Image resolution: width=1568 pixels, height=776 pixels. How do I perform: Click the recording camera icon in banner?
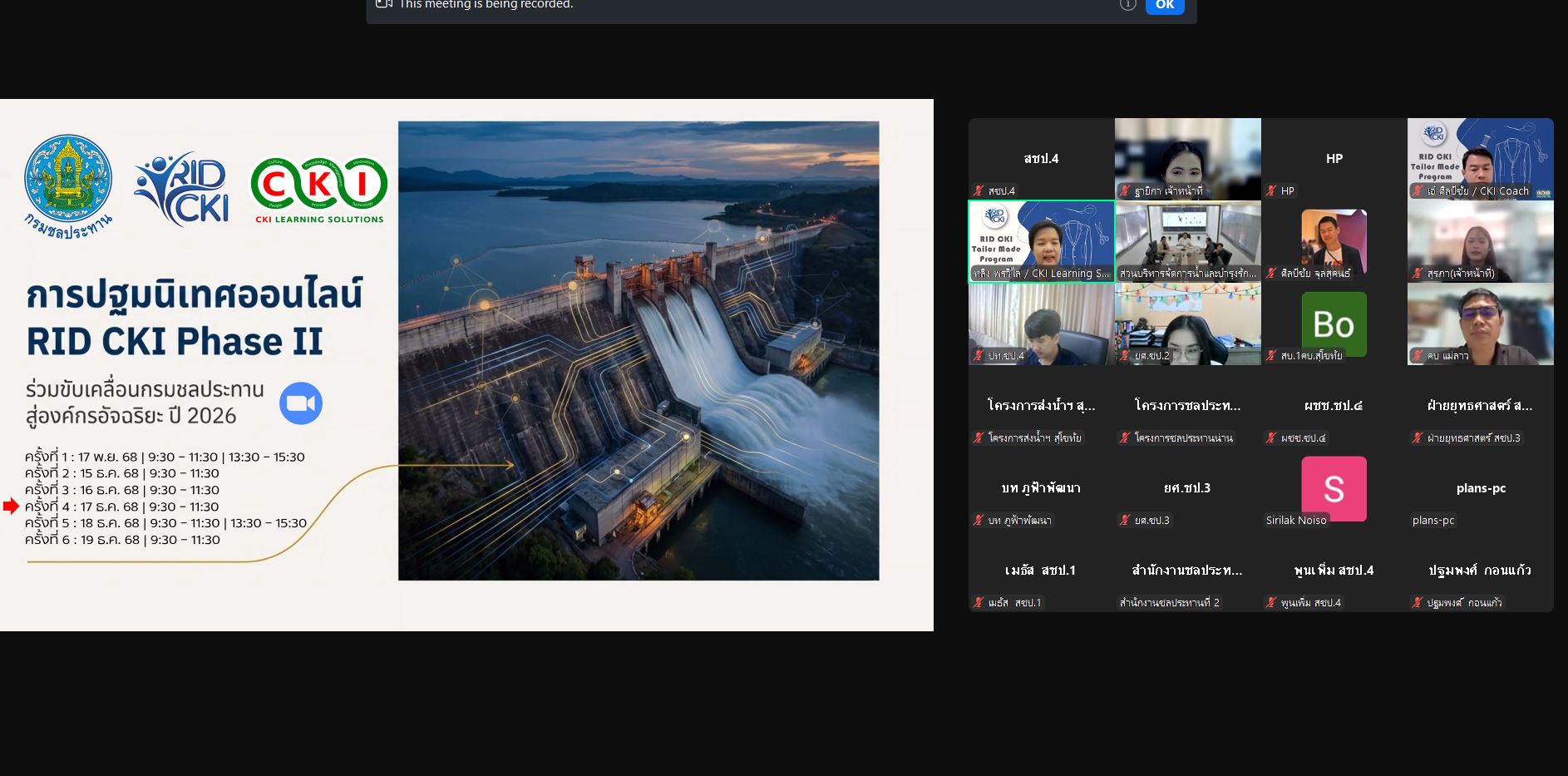click(x=383, y=4)
